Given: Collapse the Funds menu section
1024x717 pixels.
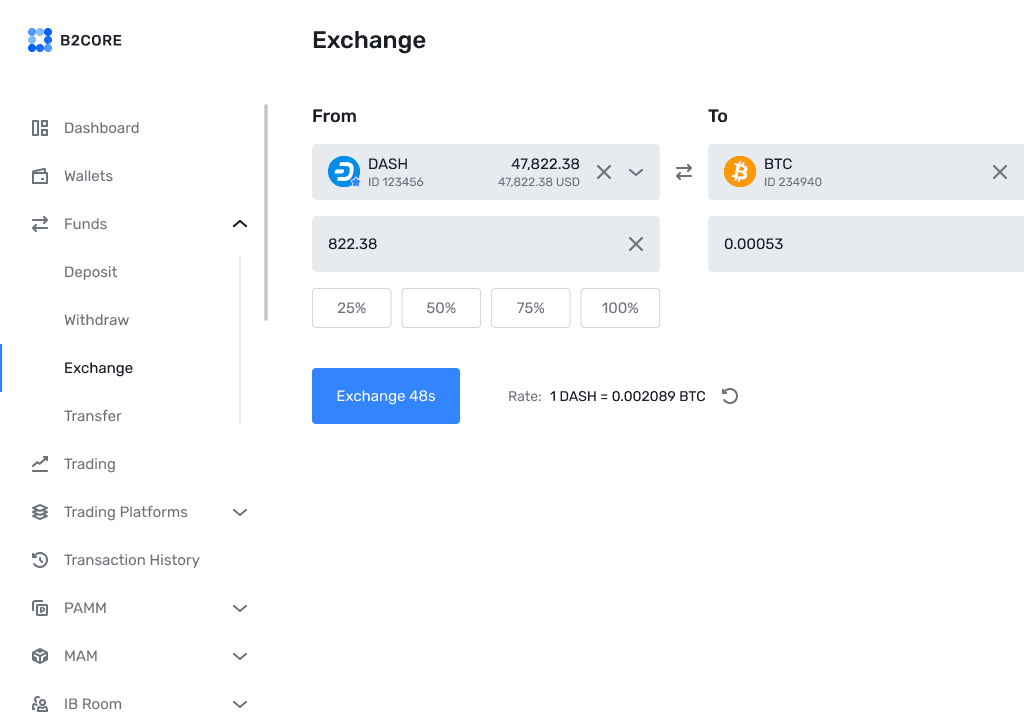Looking at the screenshot, I should pos(240,224).
